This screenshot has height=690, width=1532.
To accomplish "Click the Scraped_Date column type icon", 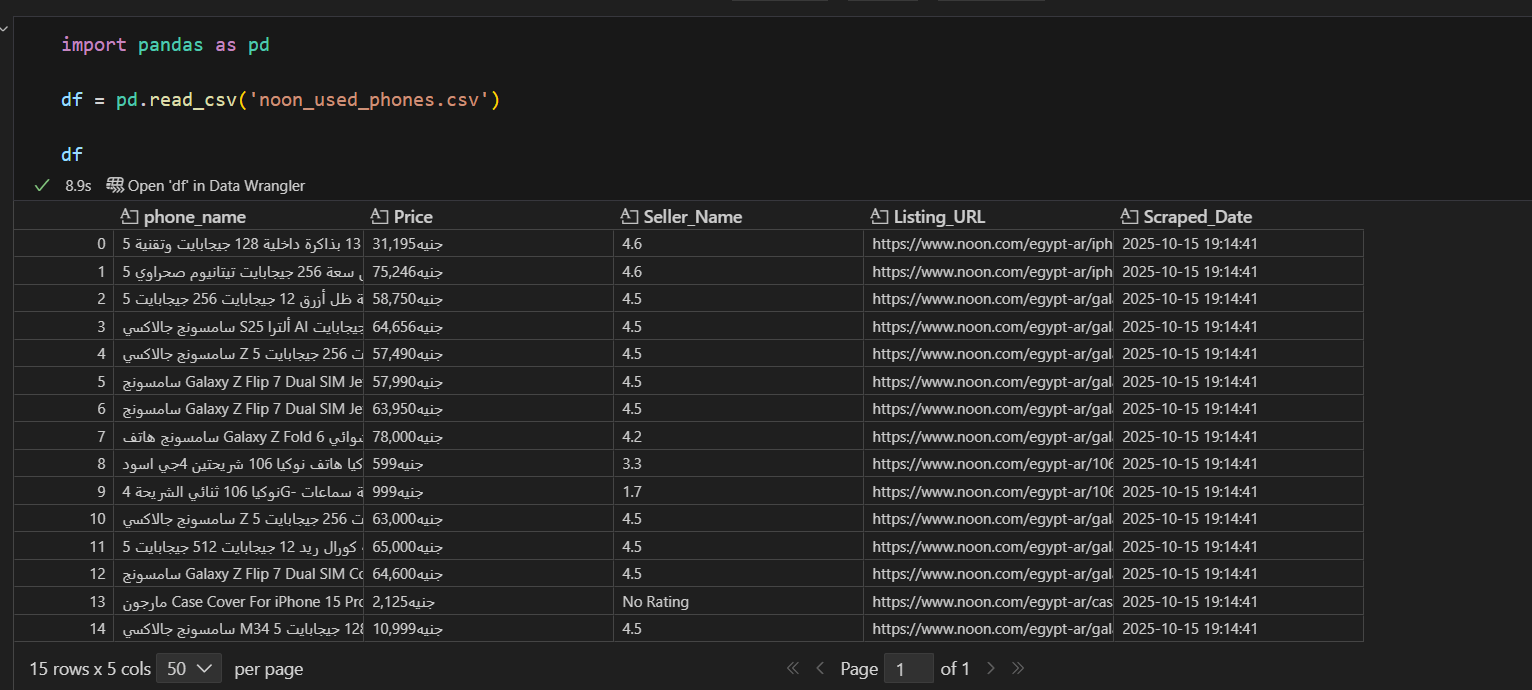I will (x=1129, y=217).
